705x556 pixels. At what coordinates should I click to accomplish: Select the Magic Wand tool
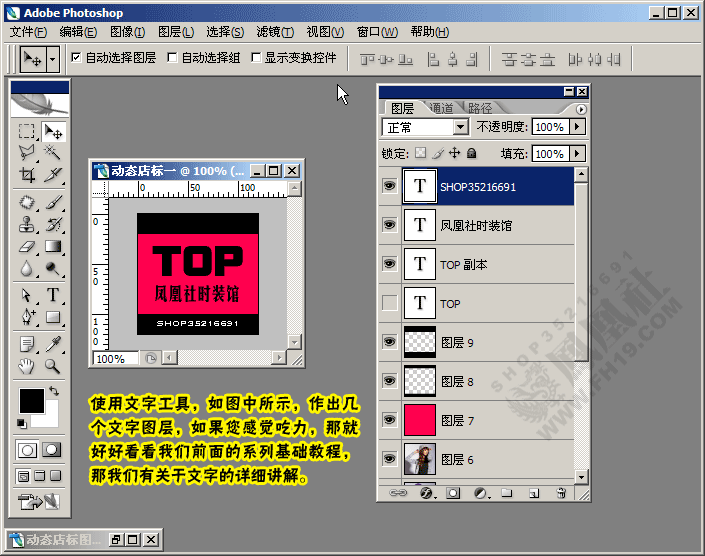(x=53, y=153)
